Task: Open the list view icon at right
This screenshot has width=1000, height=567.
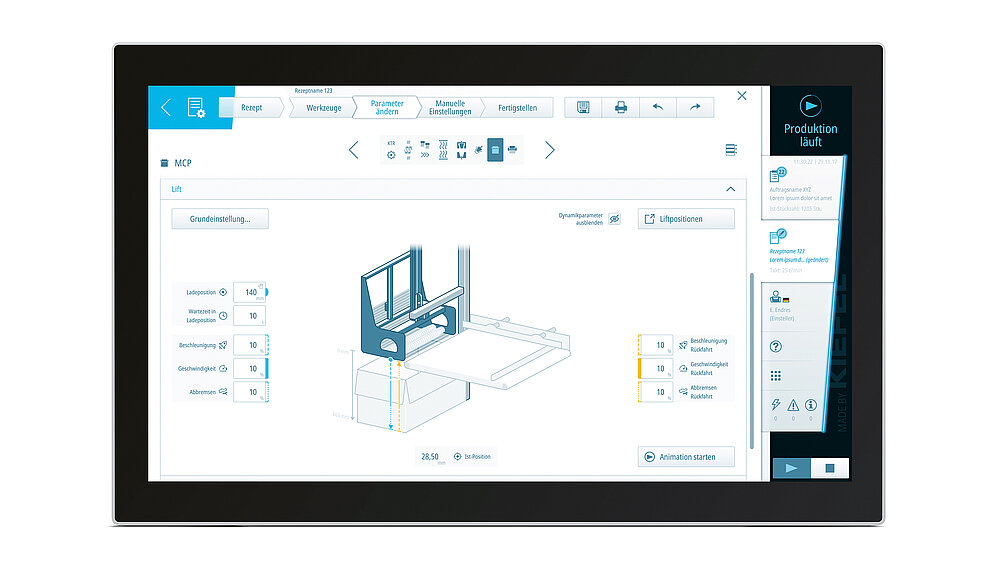Action: click(x=731, y=150)
